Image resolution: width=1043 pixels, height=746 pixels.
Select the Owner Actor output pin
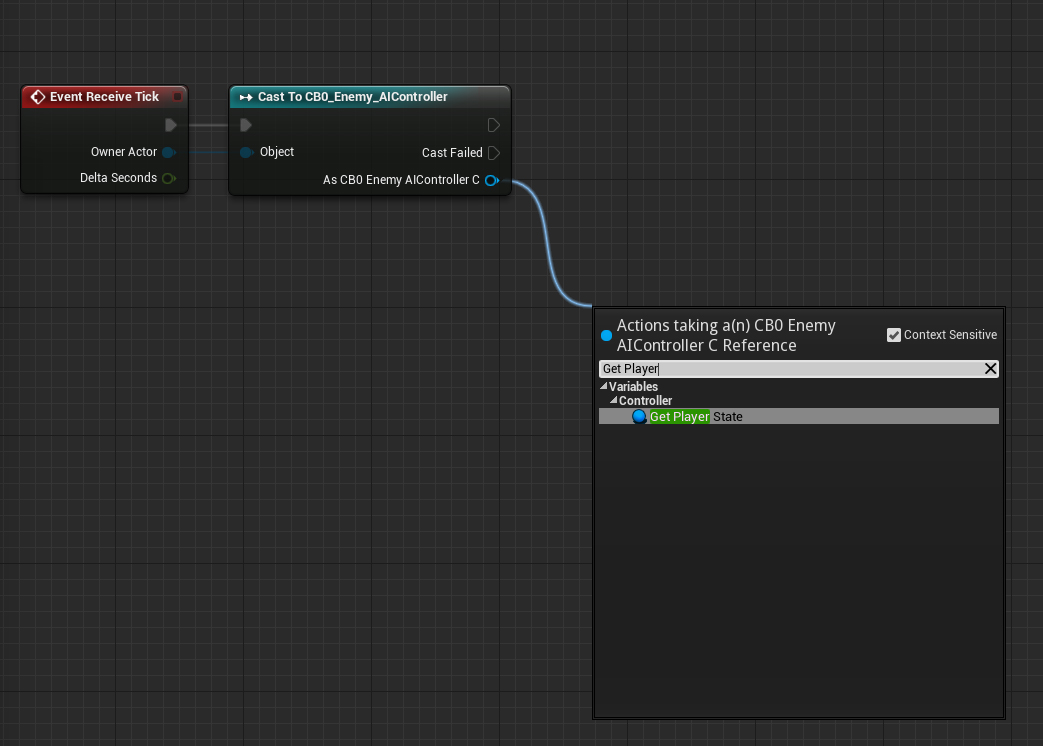[170, 151]
